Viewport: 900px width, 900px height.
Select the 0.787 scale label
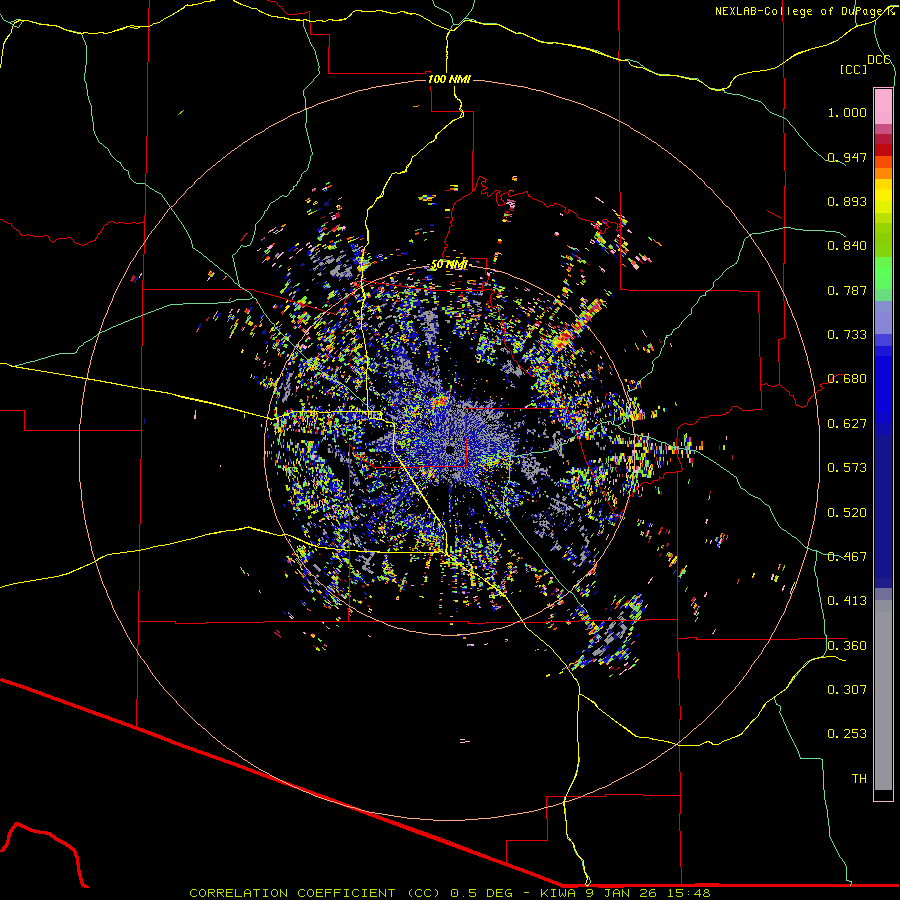[847, 290]
